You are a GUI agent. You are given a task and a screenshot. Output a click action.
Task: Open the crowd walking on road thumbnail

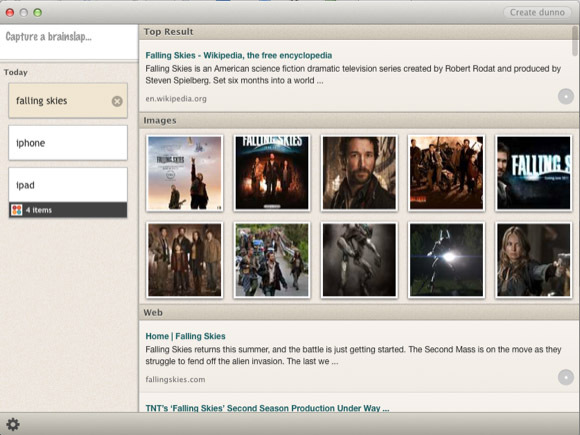point(272,260)
